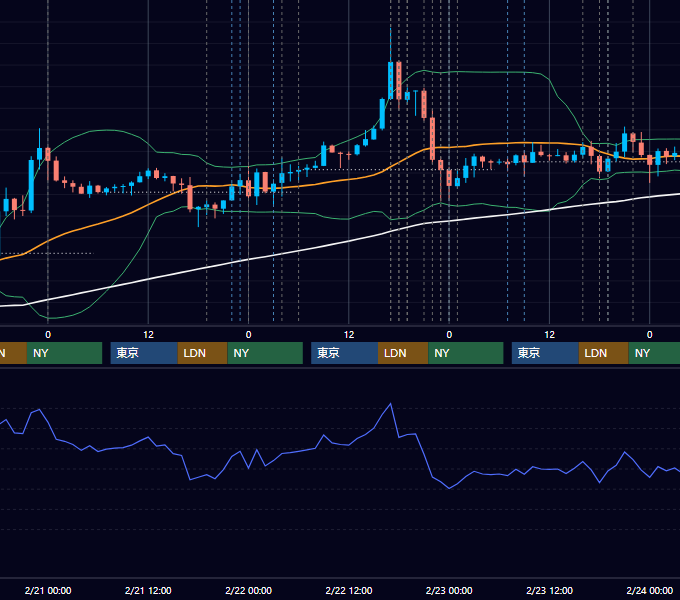The height and width of the screenshot is (600, 680).
Task: Click the 2/21 12:00 date label
Action: 148,590
